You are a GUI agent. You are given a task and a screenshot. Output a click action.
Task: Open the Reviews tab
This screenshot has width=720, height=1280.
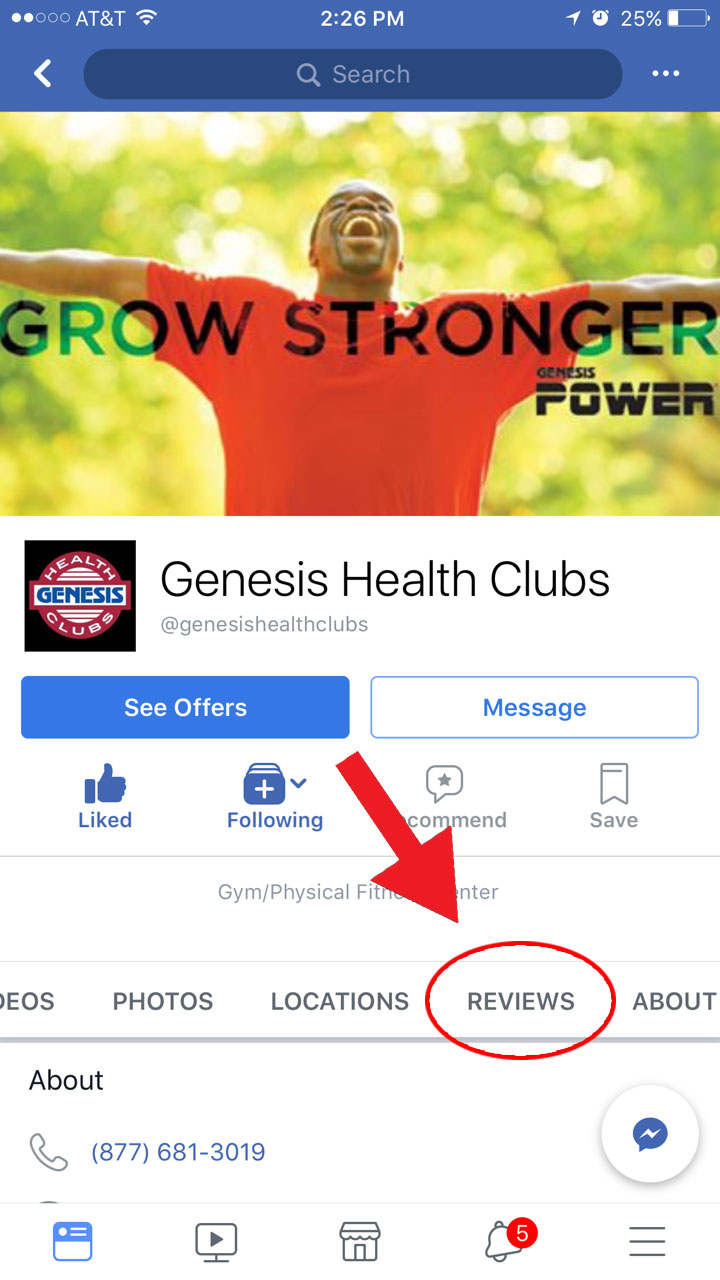[x=521, y=1001]
